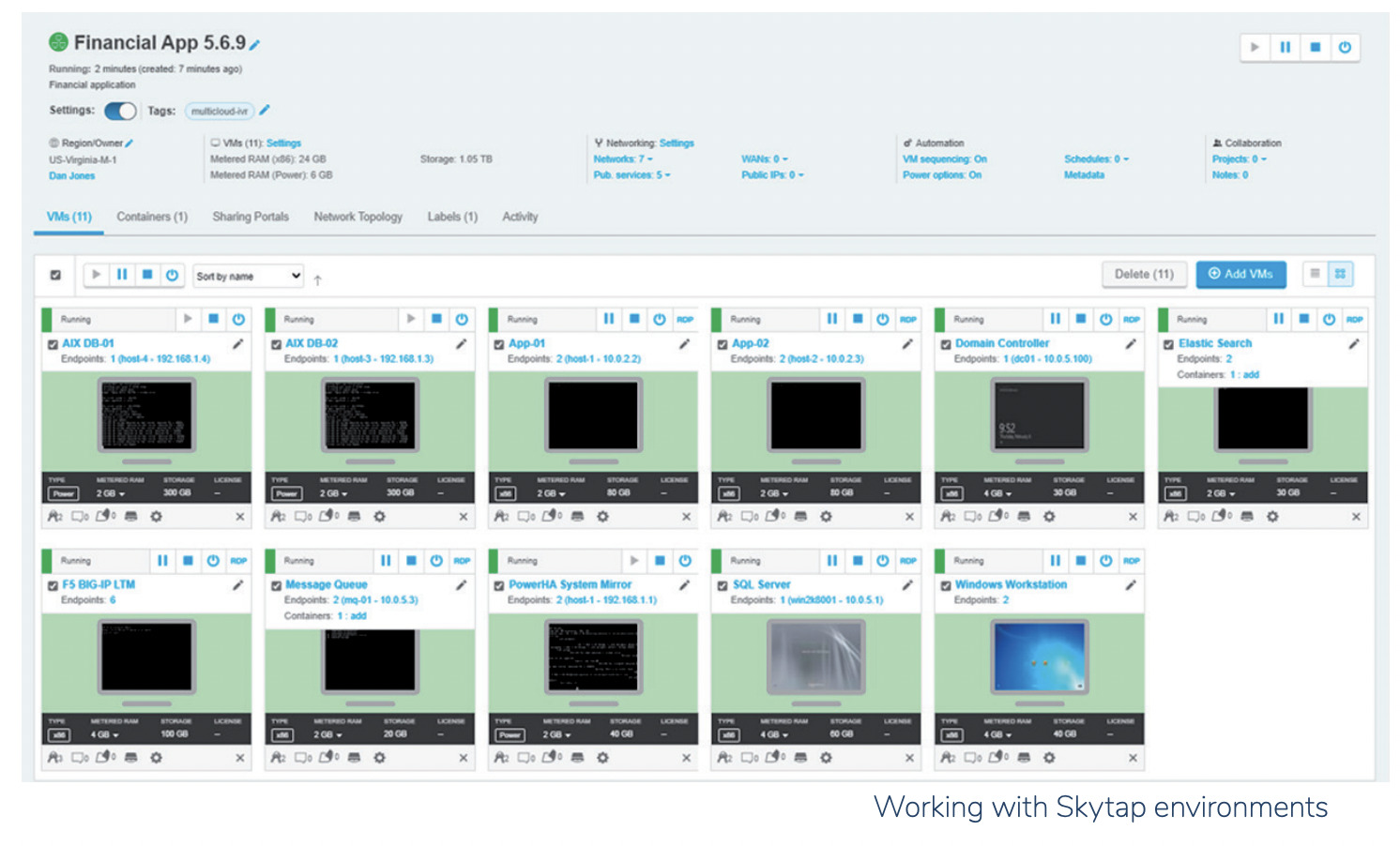
Task: Remove the App-02 VM with its X icon
Action: [x=909, y=517]
